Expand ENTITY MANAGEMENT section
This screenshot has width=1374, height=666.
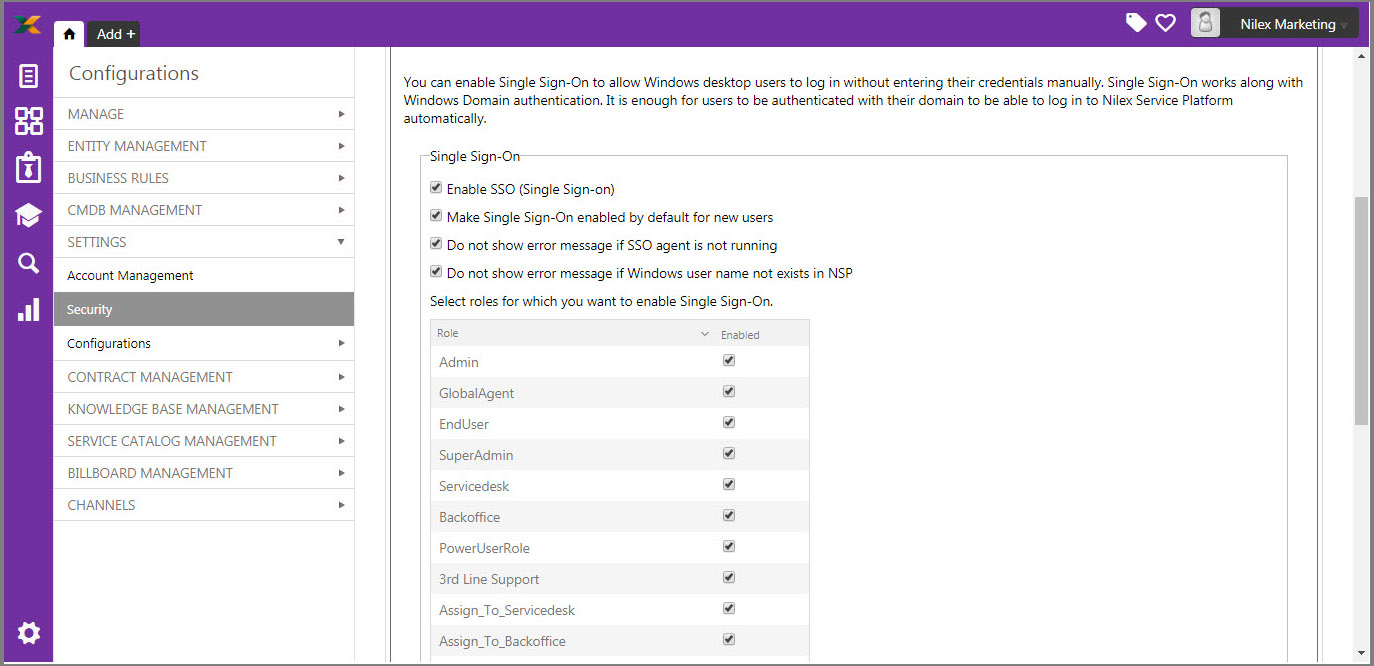(204, 146)
